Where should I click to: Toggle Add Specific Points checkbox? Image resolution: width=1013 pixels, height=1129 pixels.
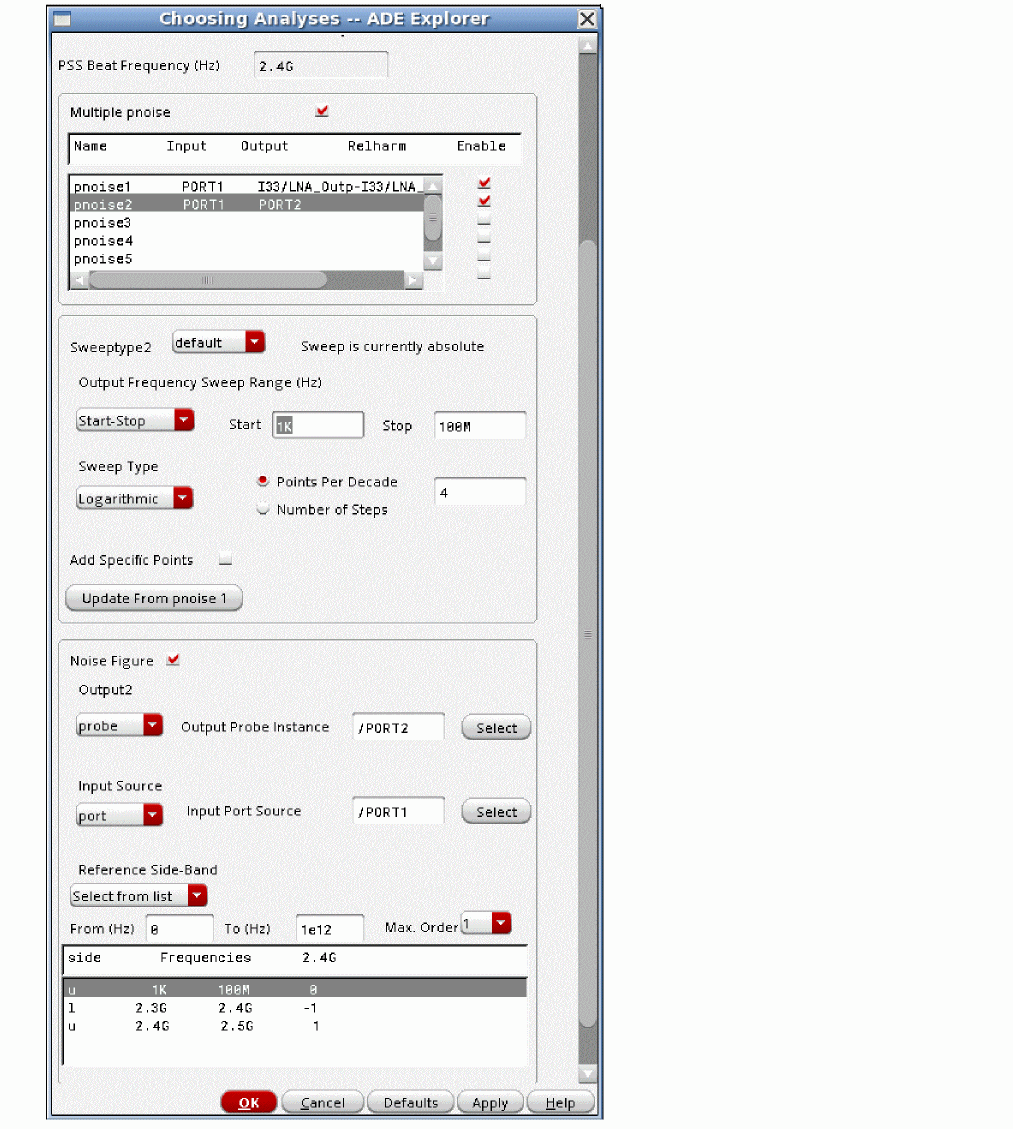tap(225, 558)
